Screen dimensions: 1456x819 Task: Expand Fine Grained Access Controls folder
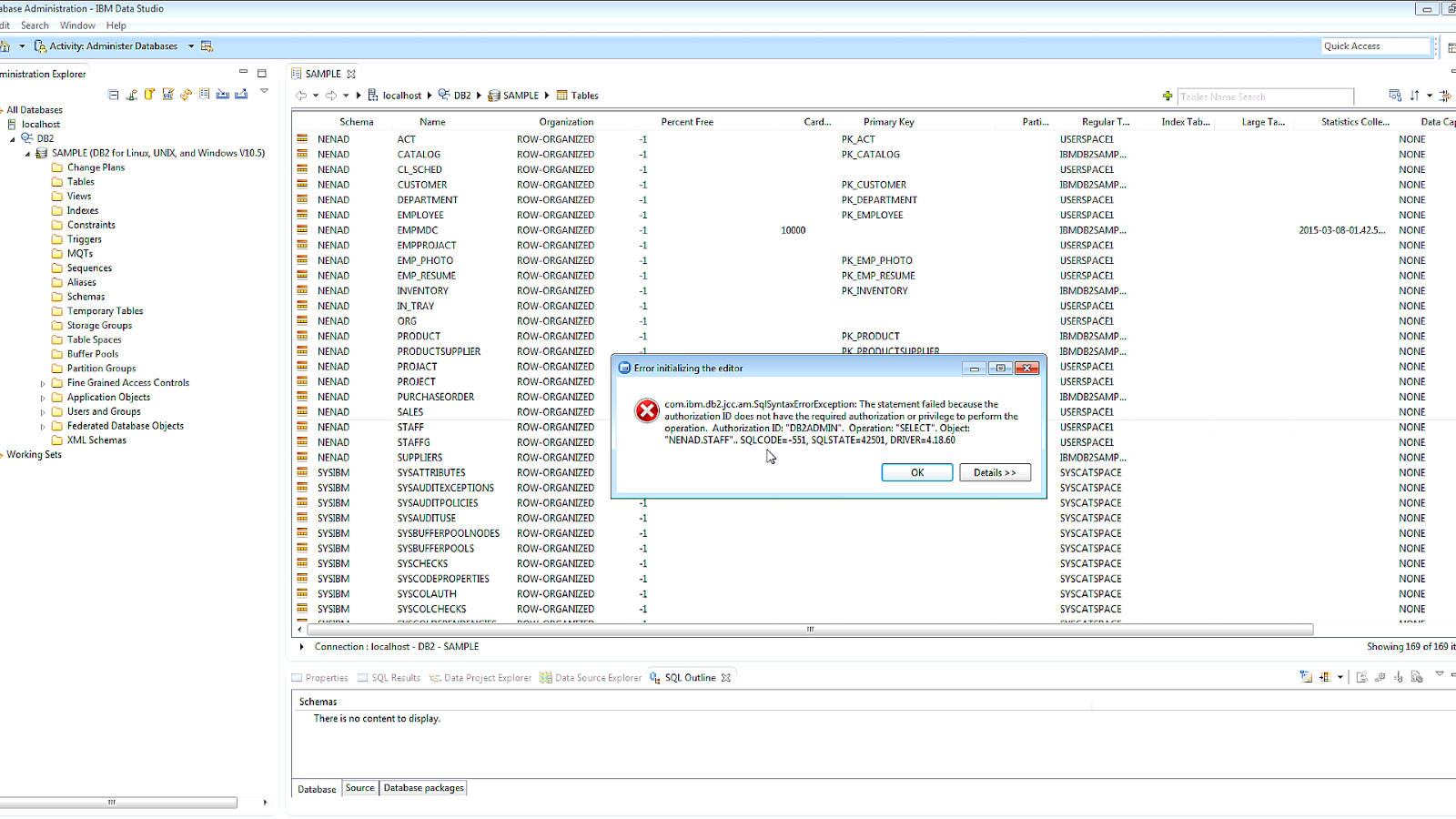pyautogui.click(x=43, y=383)
